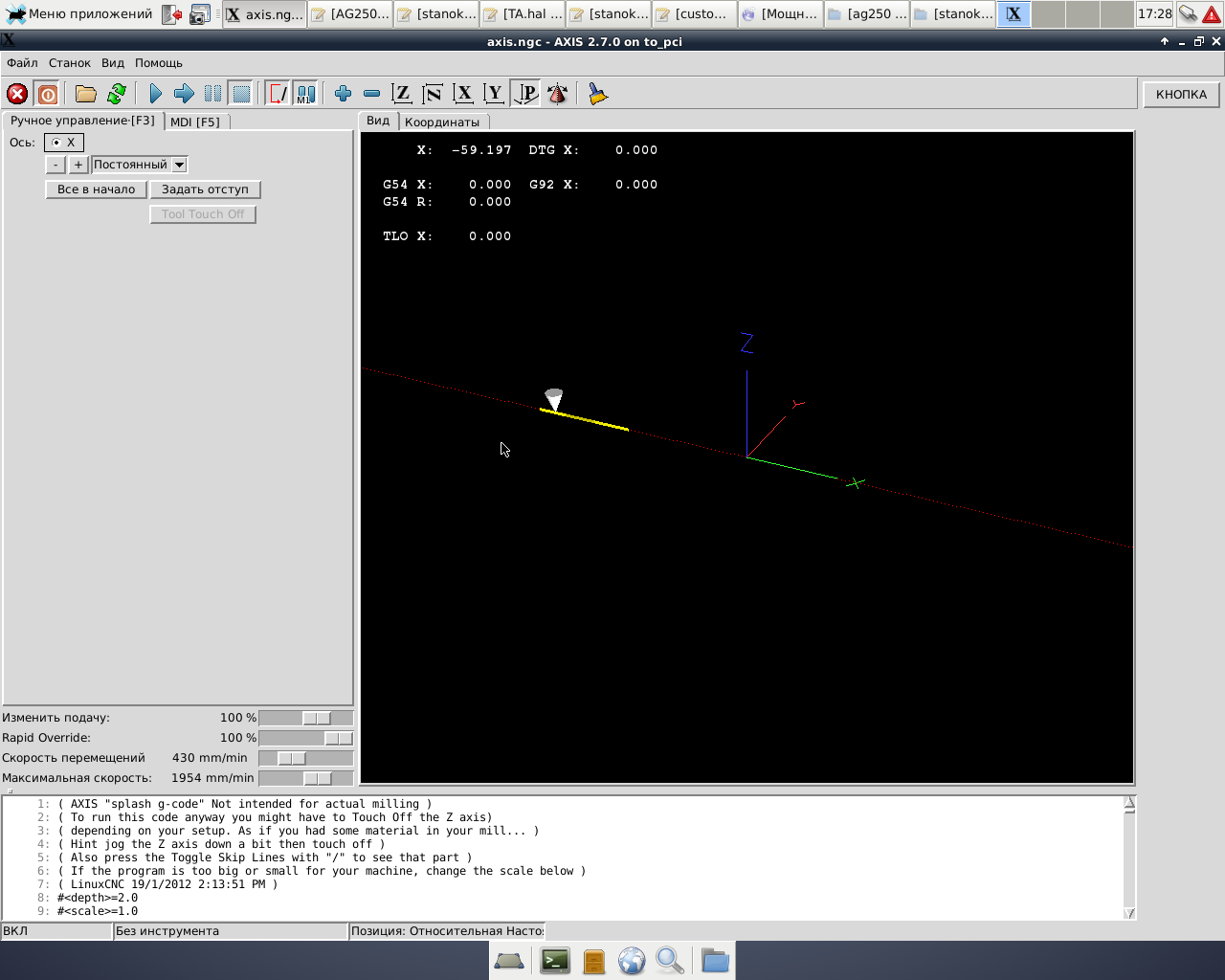Open a G-code file
Screen dimensions: 1225x980
86,94
